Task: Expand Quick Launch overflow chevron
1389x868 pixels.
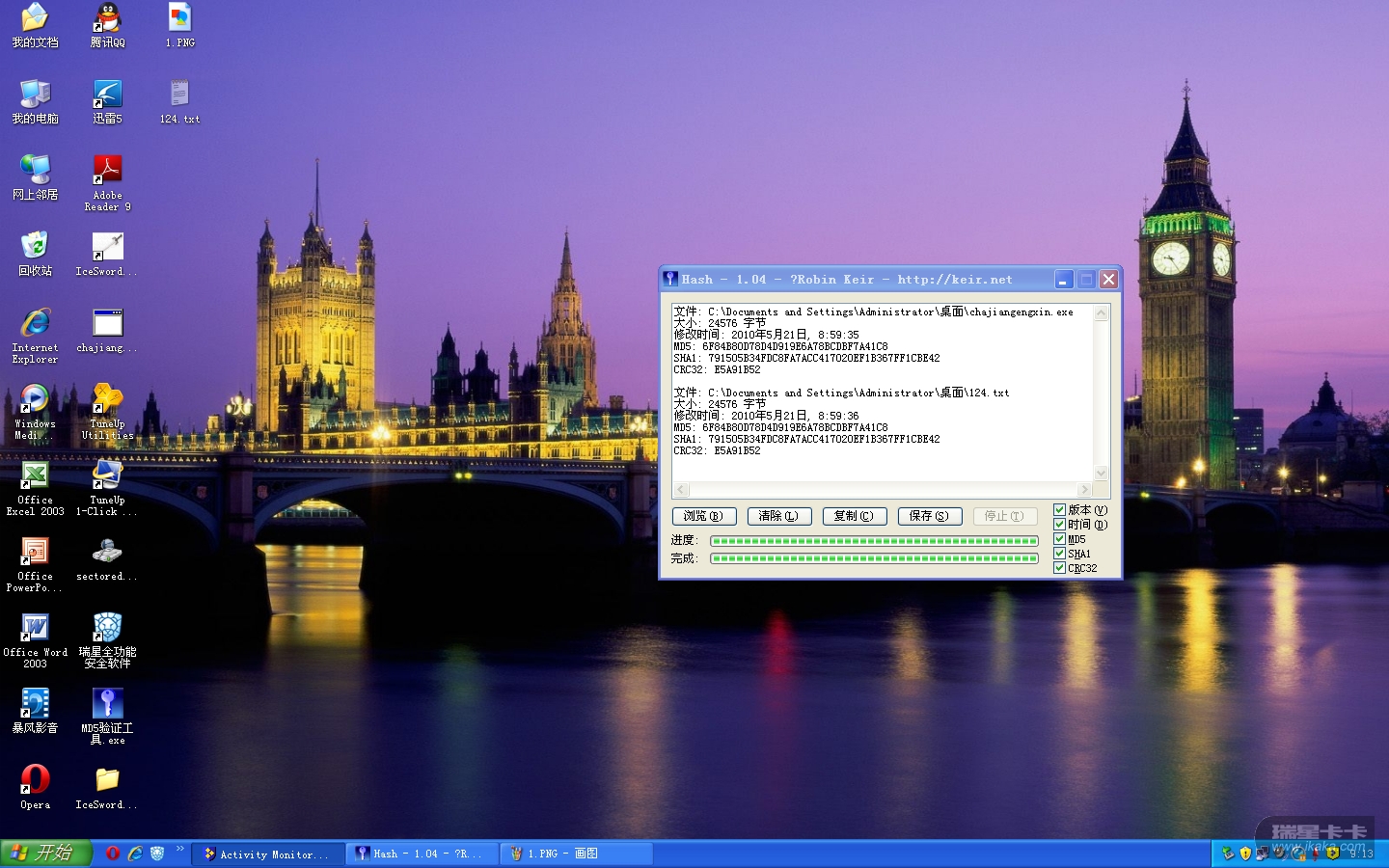Action: pos(180,849)
